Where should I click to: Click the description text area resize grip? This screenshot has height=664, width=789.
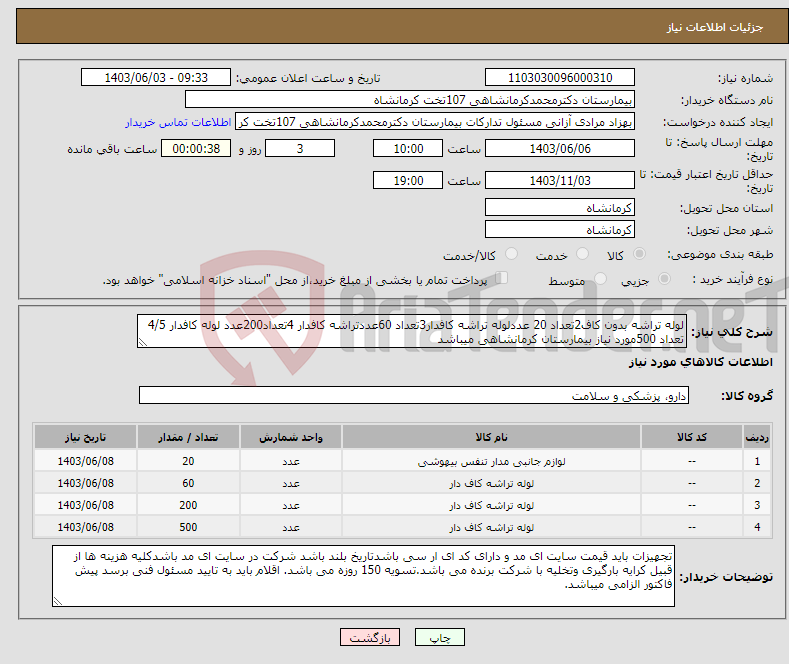click(143, 342)
